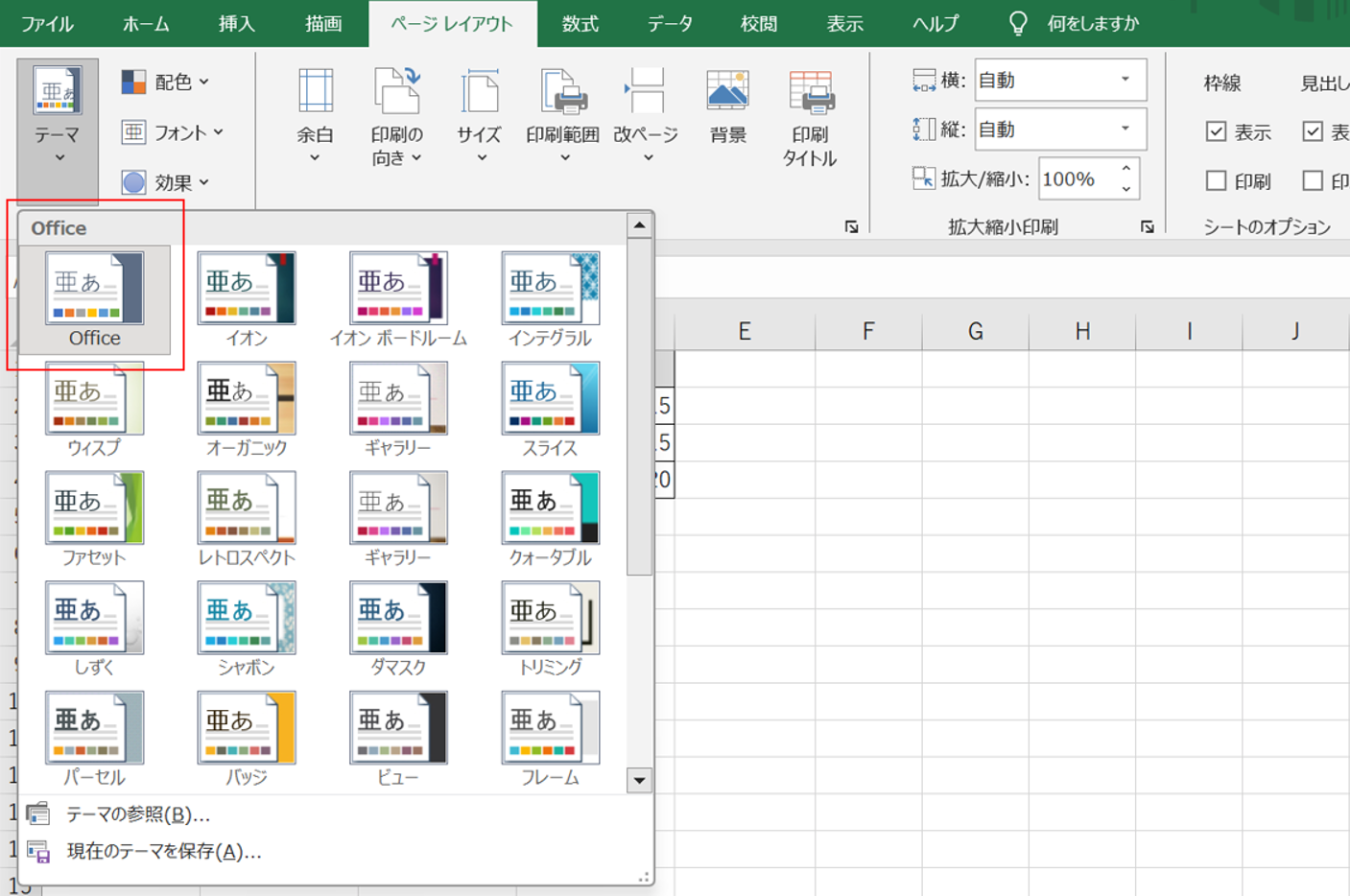The height and width of the screenshot is (896, 1350).
Task: Uncheck the 枠線 表示 checkbox
Action: tap(1216, 132)
